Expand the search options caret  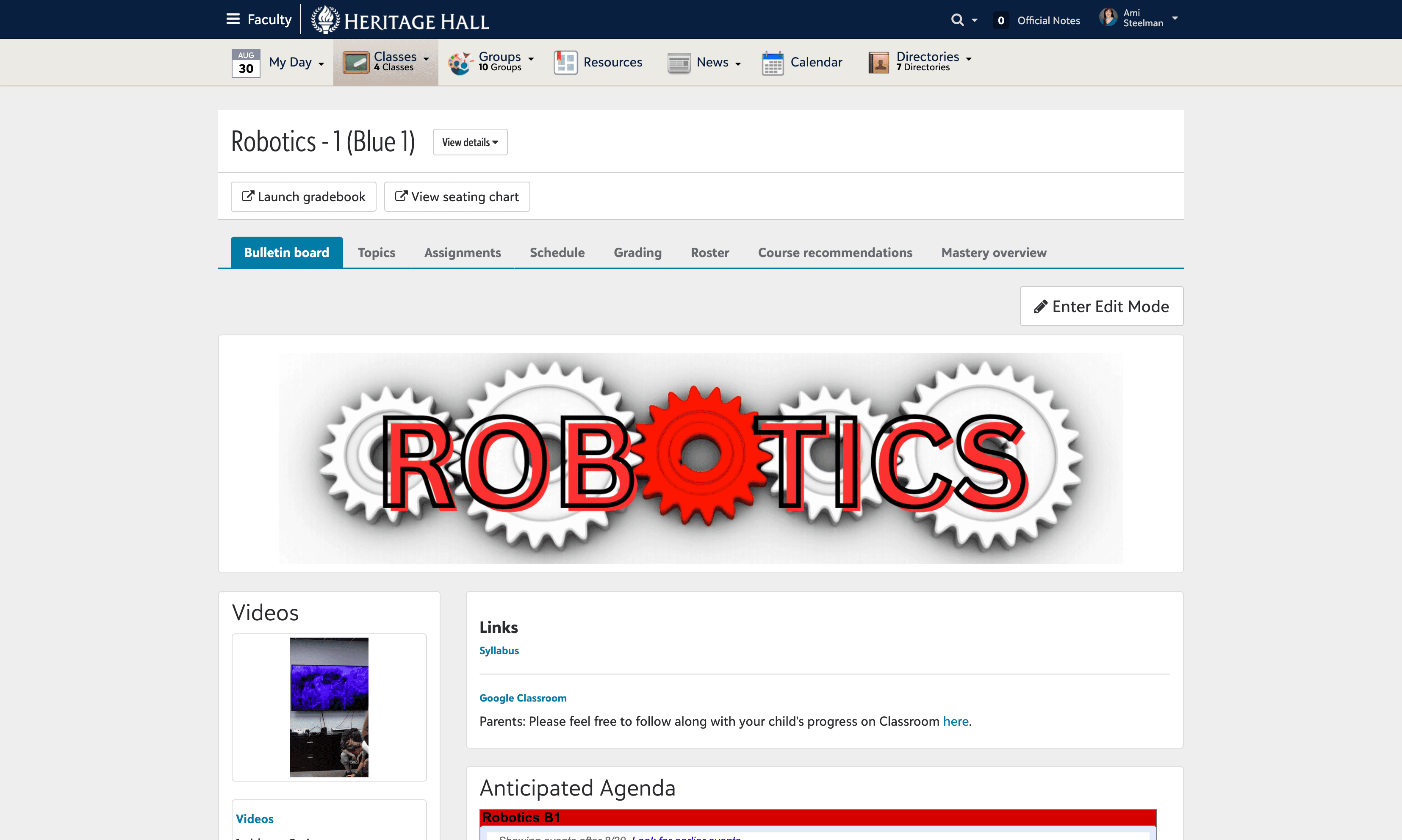pos(975,20)
